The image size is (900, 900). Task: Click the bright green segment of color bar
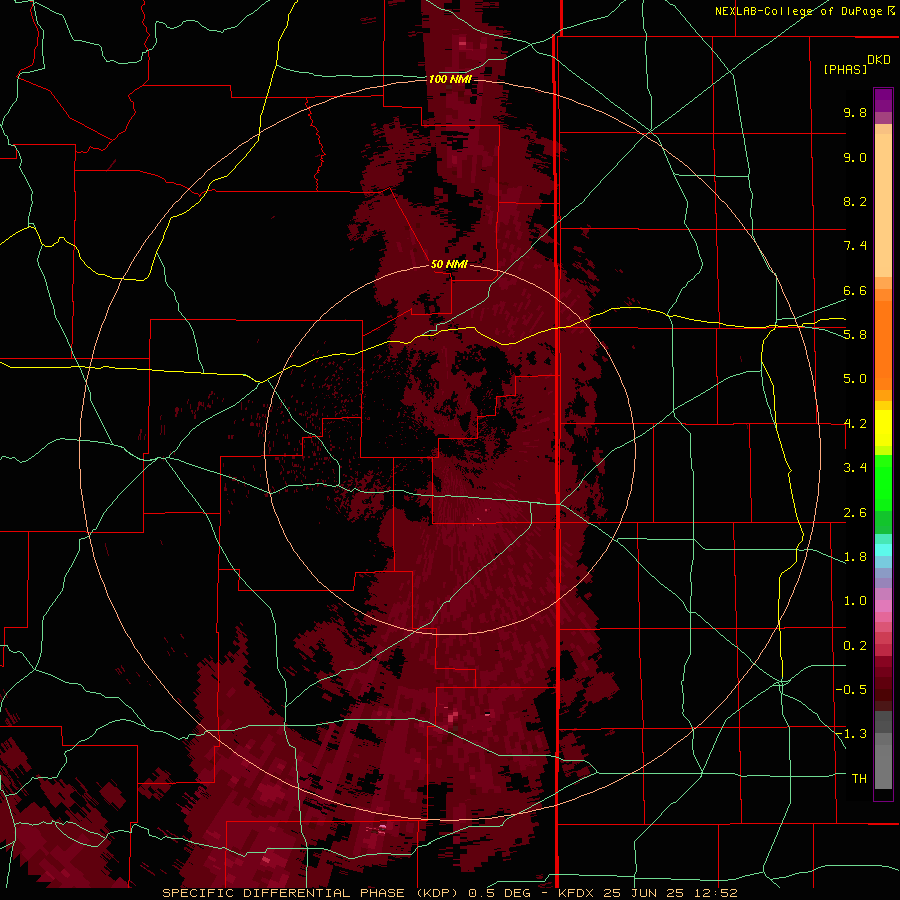coord(883,482)
